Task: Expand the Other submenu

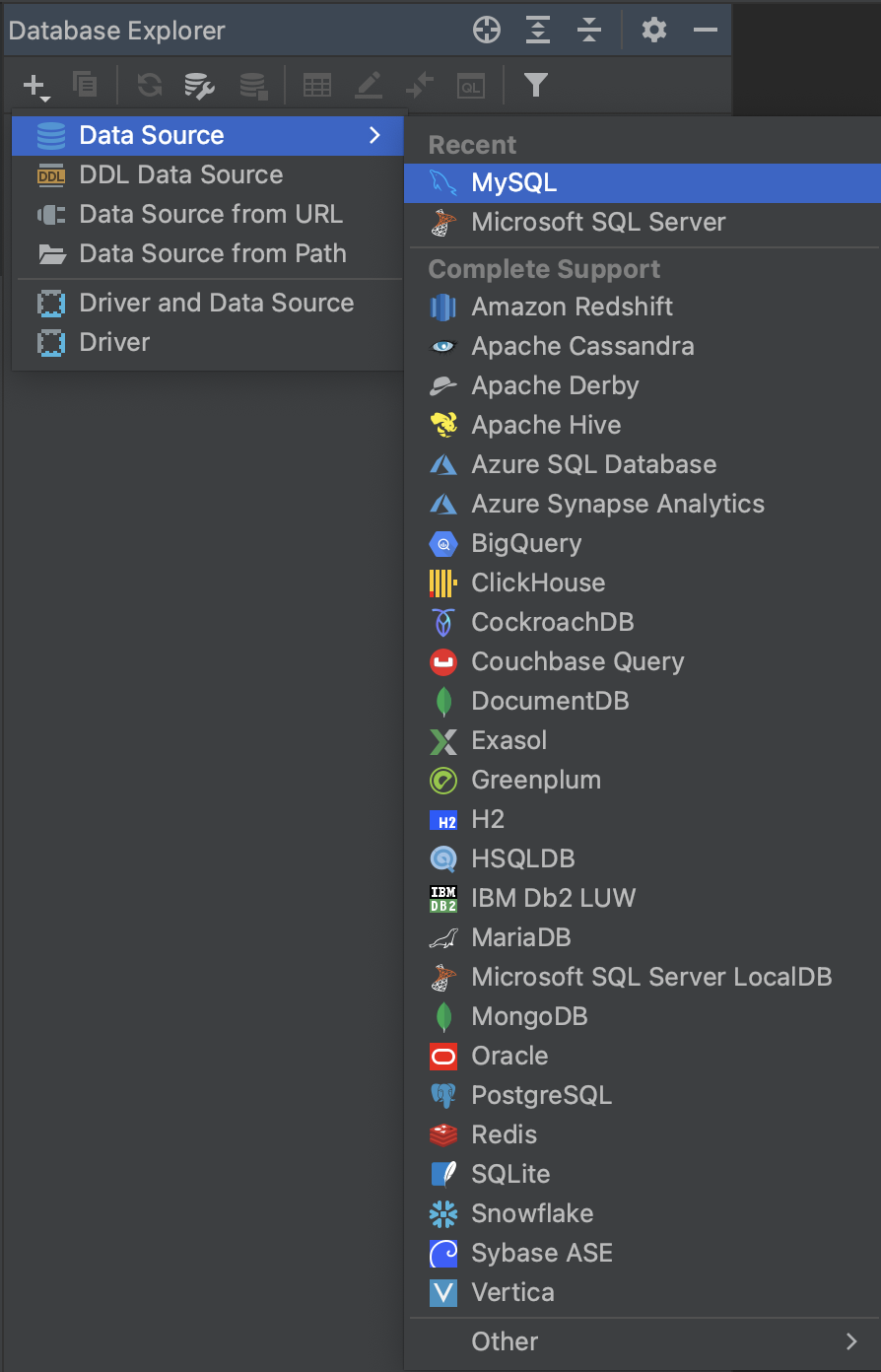Action: coord(643,1341)
